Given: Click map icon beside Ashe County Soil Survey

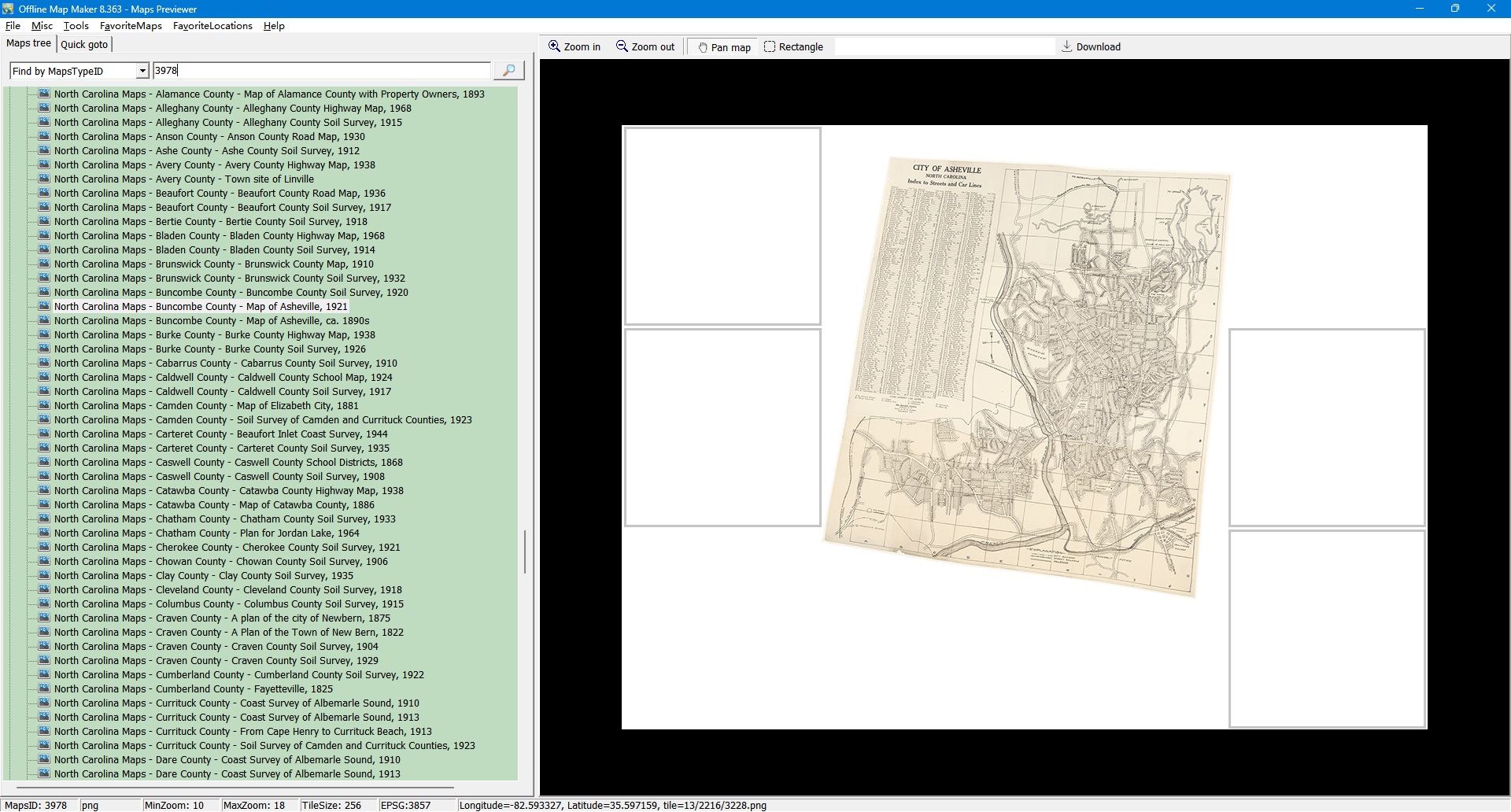Looking at the screenshot, I should tap(44, 150).
